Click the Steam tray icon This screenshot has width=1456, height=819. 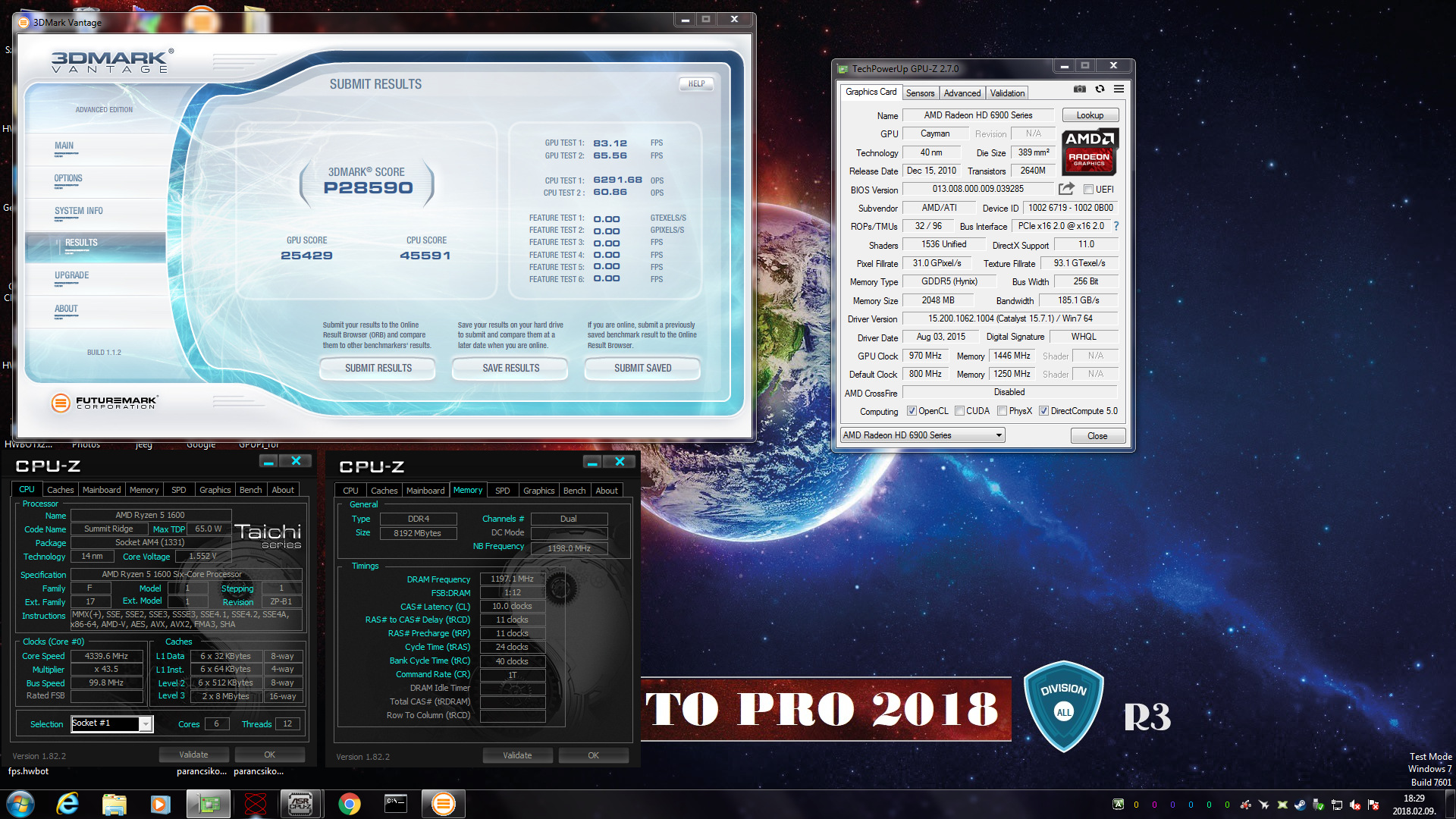click(x=1301, y=805)
